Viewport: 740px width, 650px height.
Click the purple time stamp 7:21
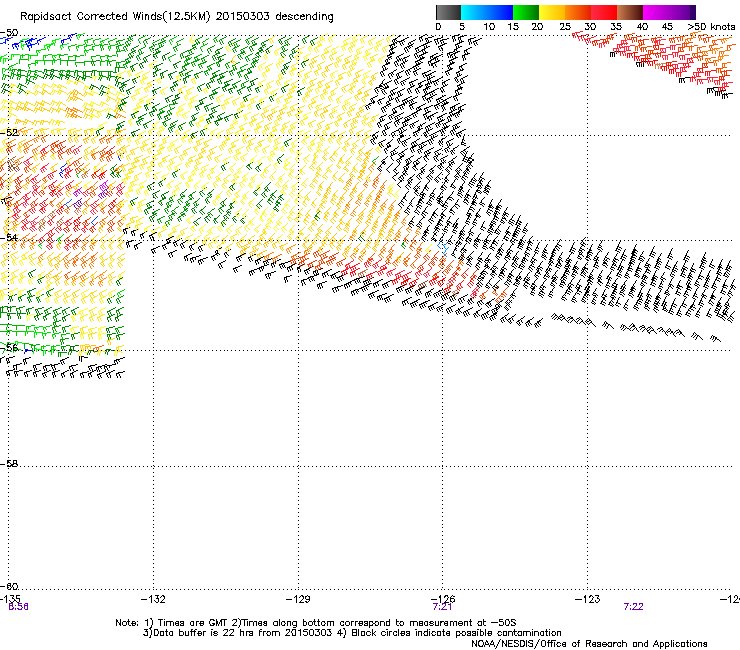pos(442,607)
